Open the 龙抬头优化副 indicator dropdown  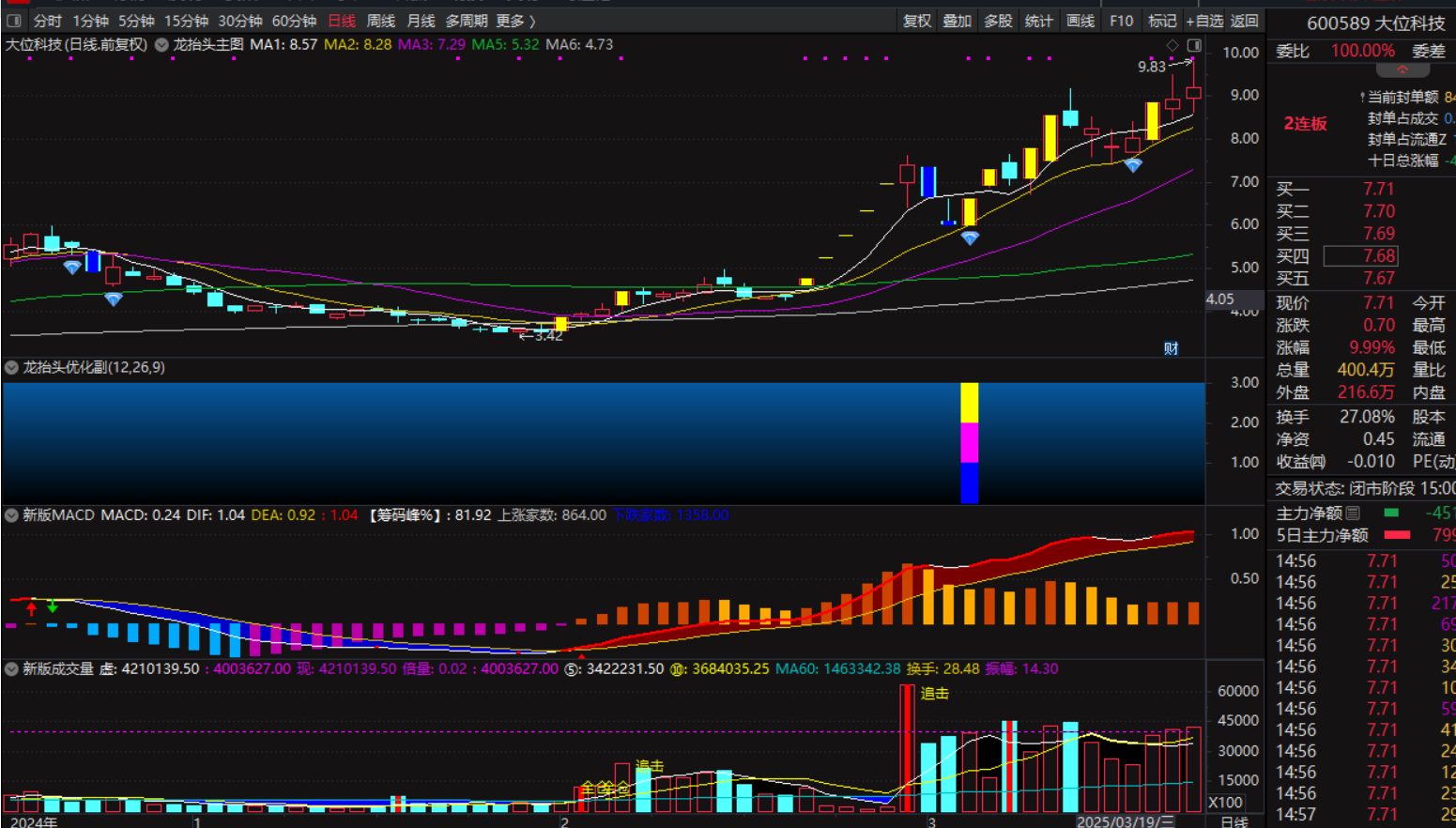pyautogui.click(x=12, y=367)
